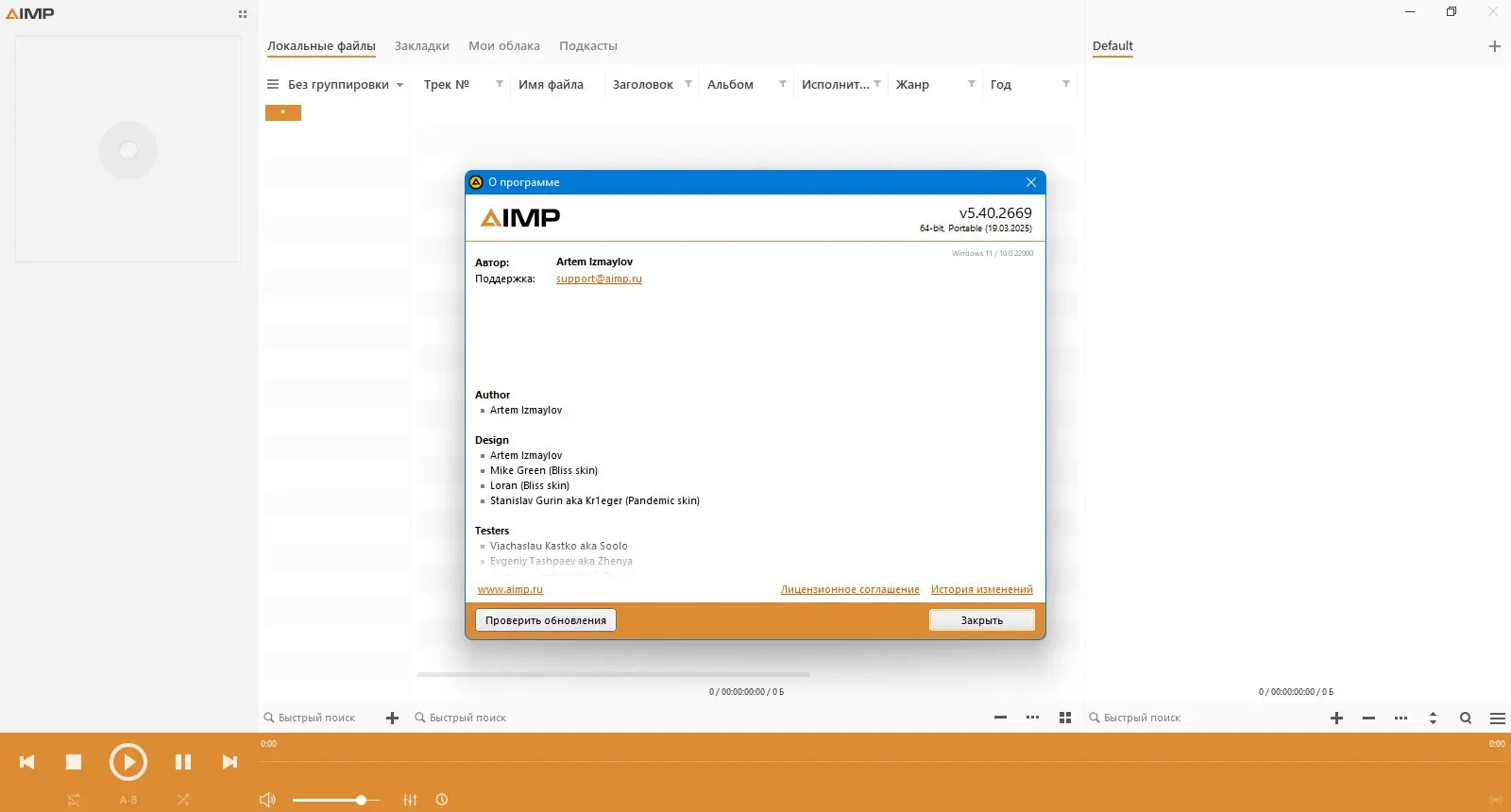Stop playback with the square stop button

pos(74,762)
